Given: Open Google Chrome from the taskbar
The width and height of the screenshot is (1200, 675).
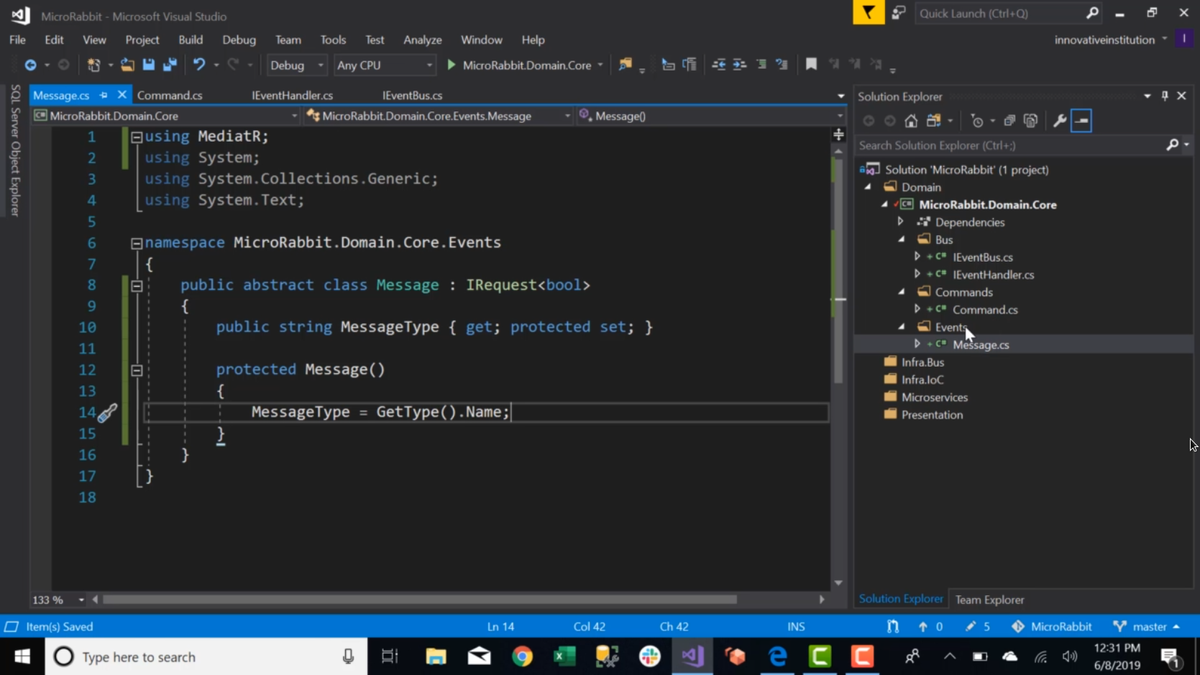Looking at the screenshot, I should (x=522, y=656).
